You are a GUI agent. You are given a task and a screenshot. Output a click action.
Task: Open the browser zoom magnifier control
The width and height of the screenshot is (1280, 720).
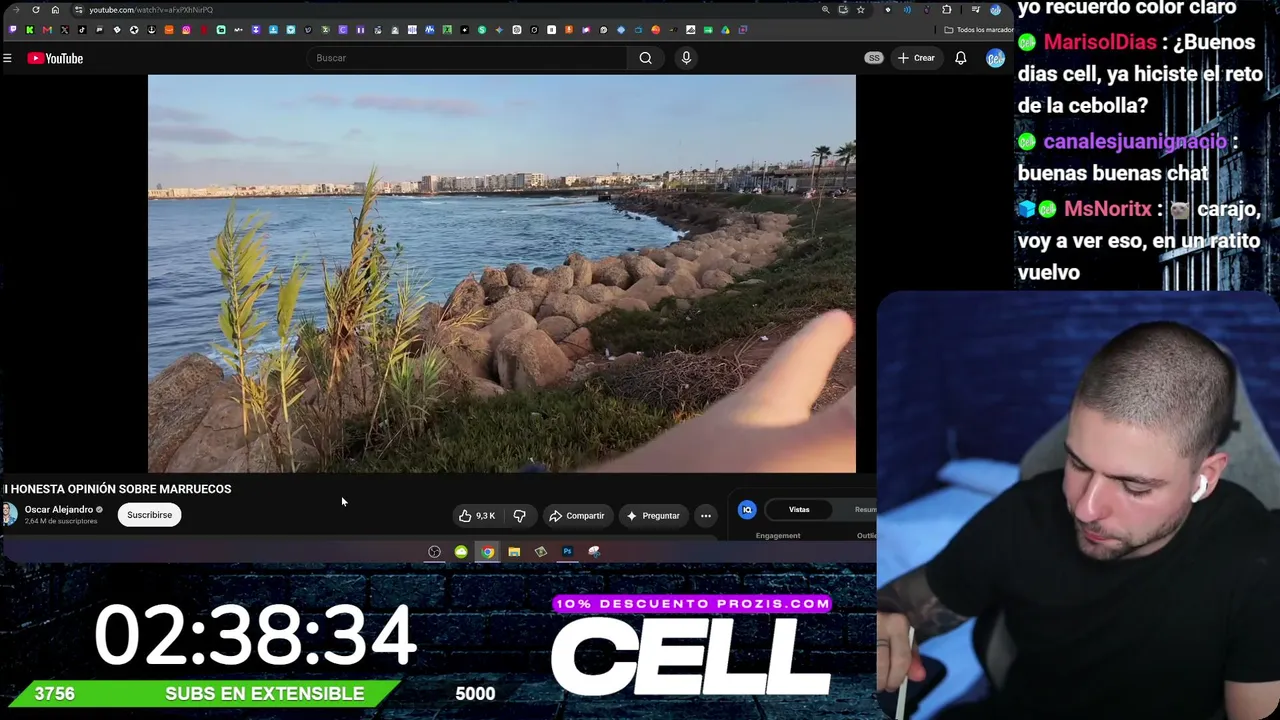[x=825, y=10]
